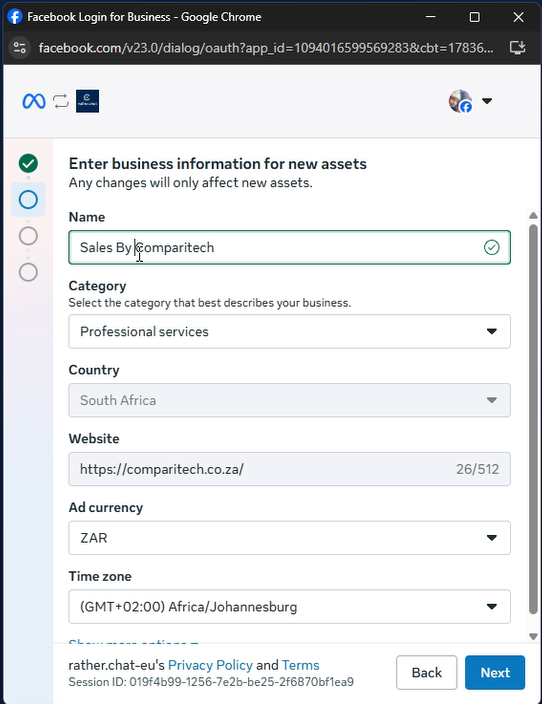This screenshot has width=542, height=704.
Task: Open the Category dropdown Professional services
Action: pyautogui.click(x=290, y=331)
